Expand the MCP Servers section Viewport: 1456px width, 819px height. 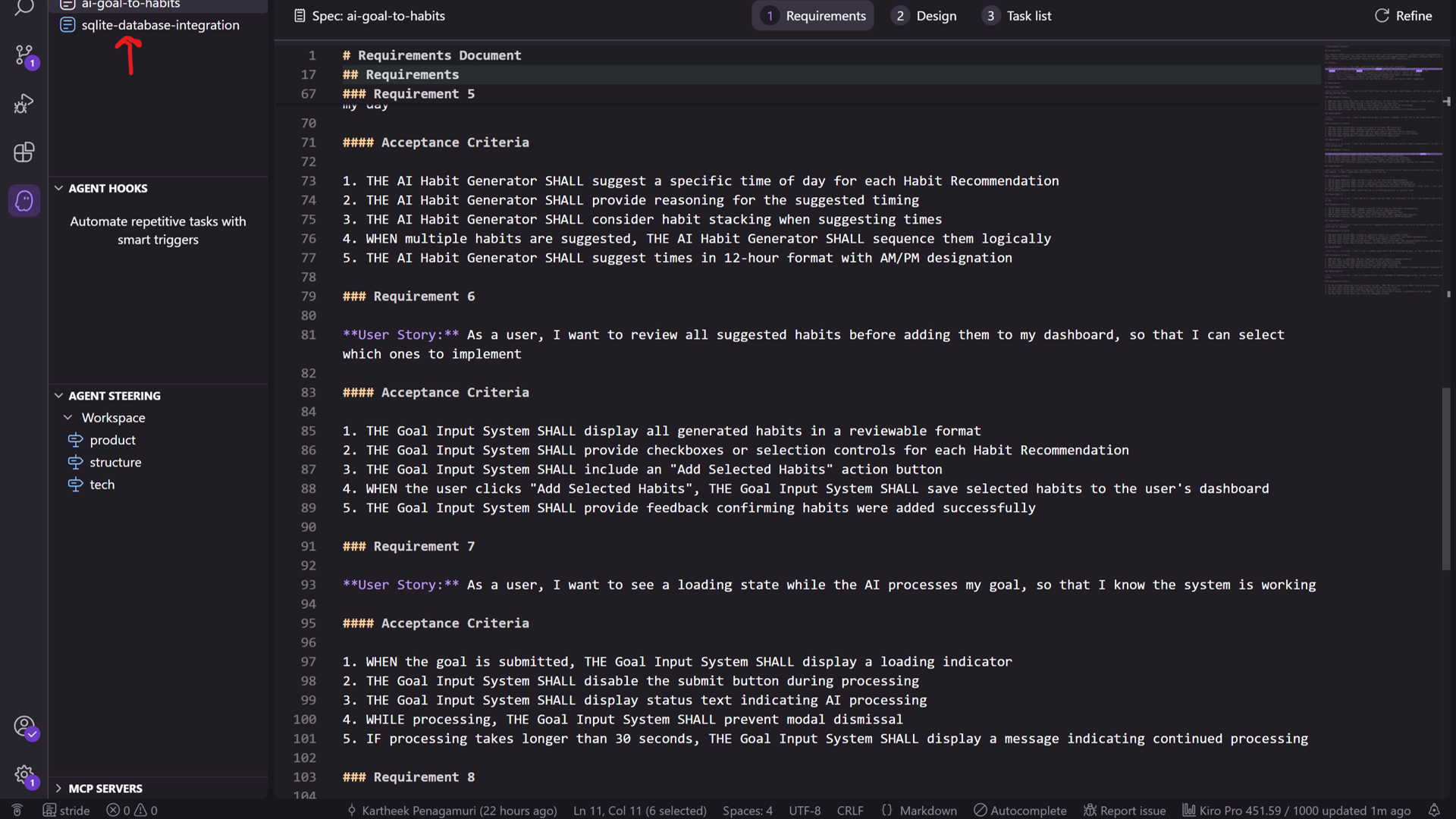tap(105, 789)
